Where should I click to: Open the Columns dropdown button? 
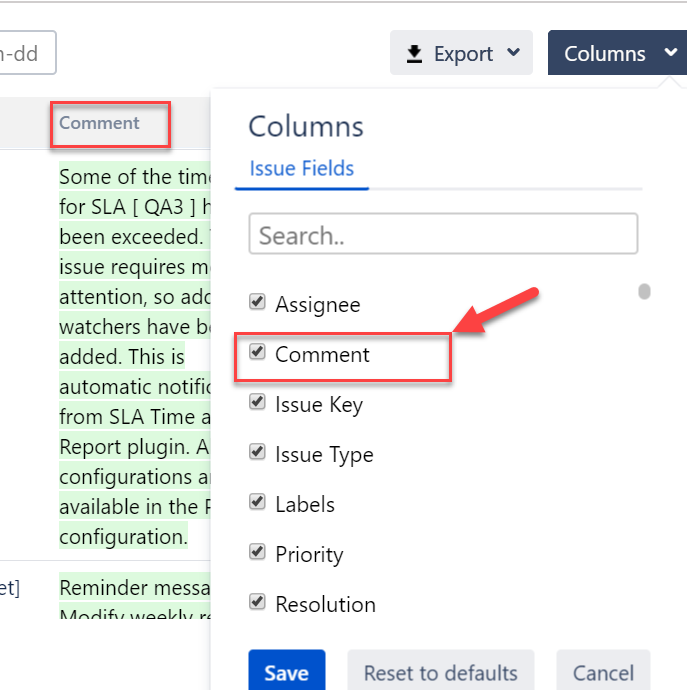pyautogui.click(x=617, y=52)
